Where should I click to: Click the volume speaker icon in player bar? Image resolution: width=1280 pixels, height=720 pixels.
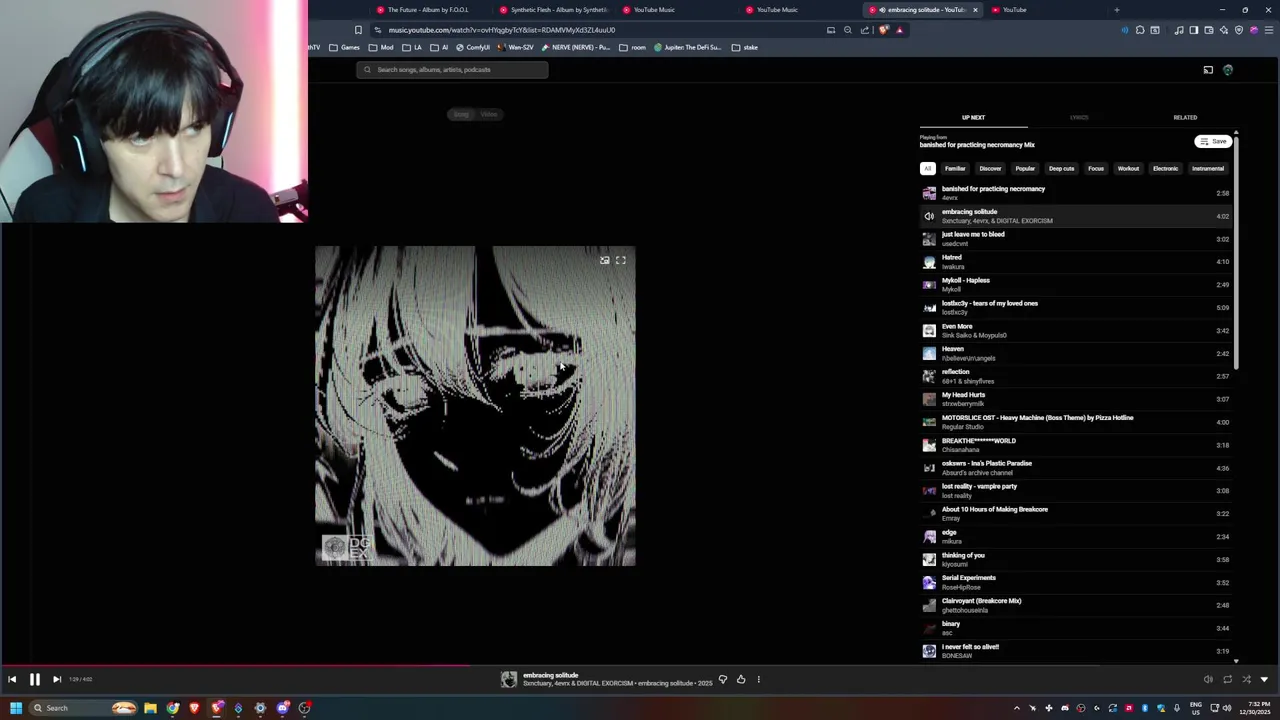coord(1208,679)
